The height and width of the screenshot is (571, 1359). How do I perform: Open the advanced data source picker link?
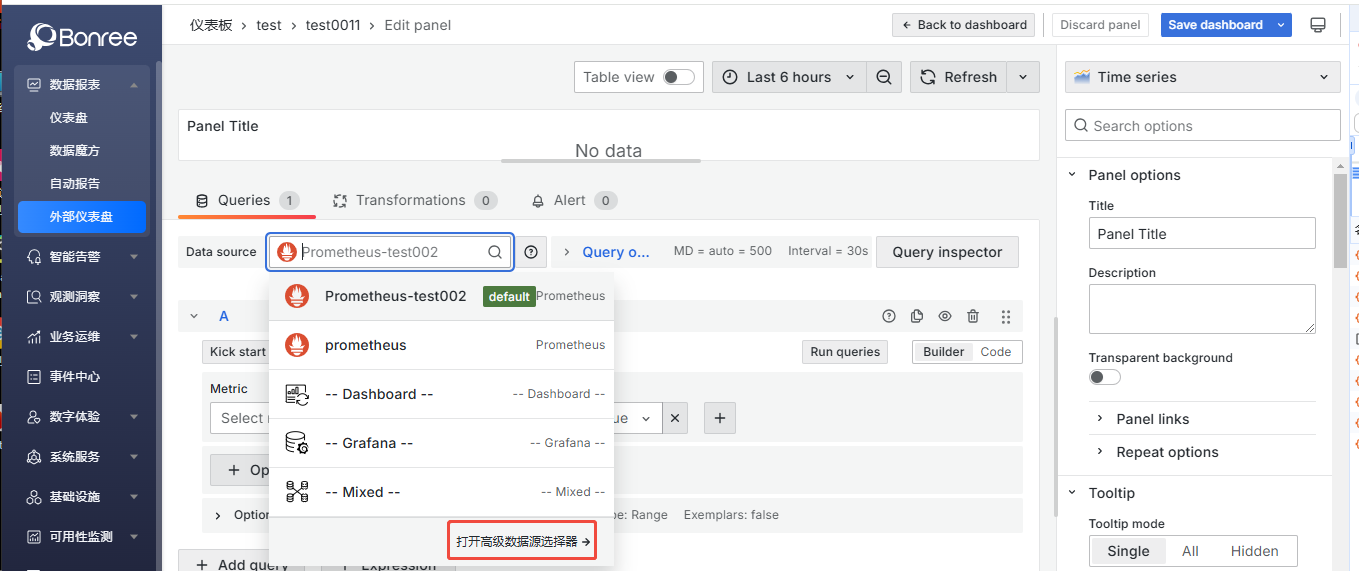click(x=522, y=541)
